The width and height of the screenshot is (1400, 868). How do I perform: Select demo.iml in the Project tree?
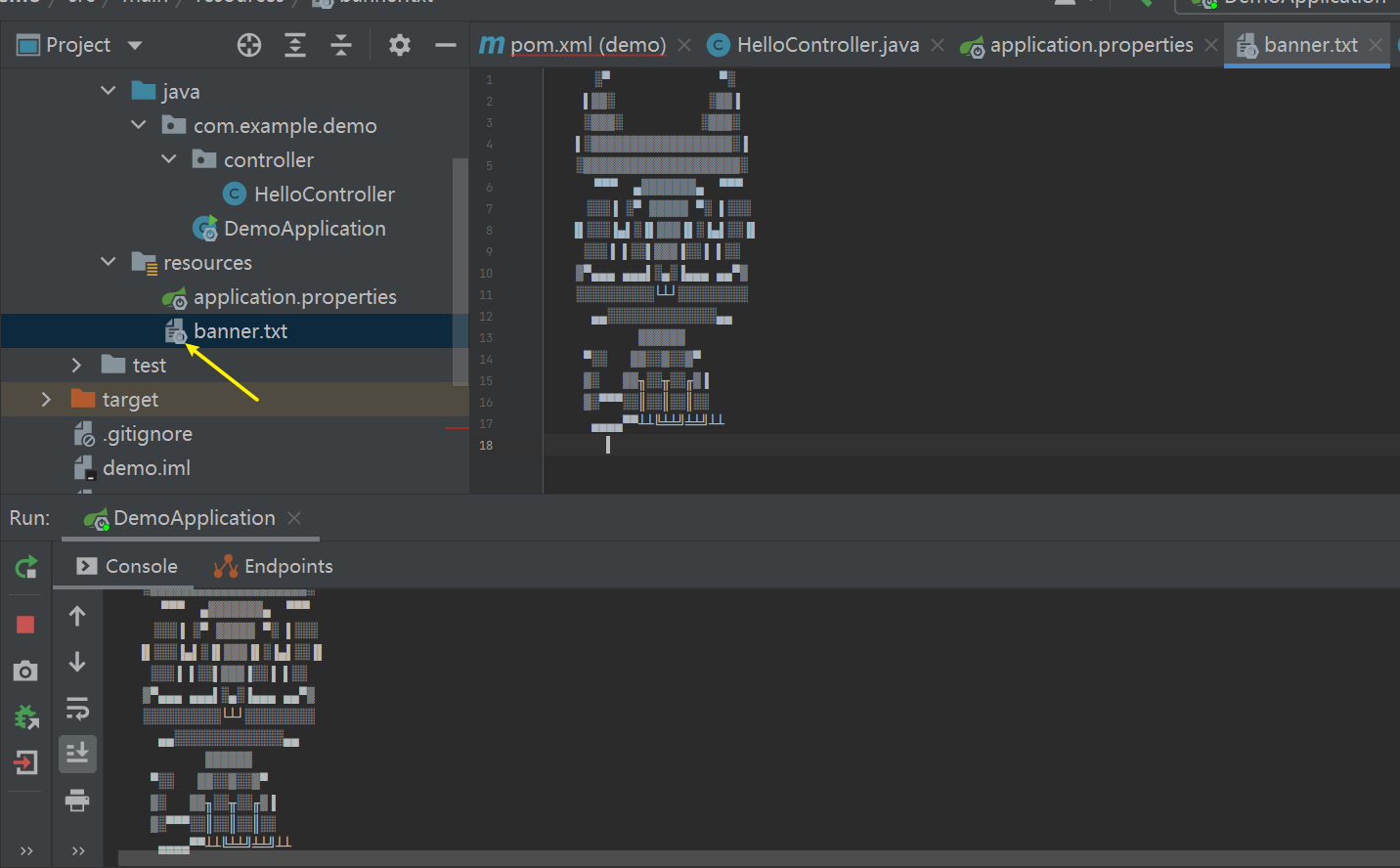(x=147, y=468)
